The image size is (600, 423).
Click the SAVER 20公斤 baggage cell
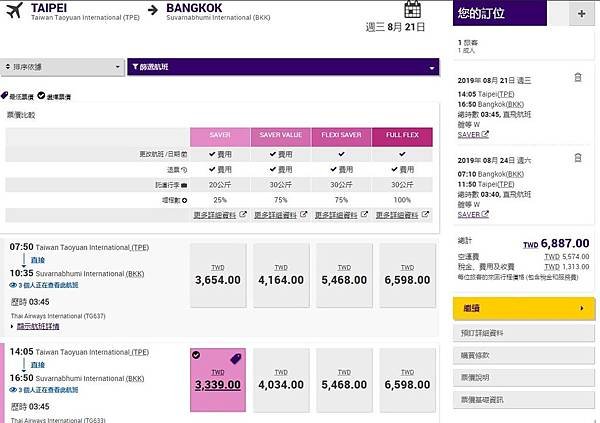point(220,185)
